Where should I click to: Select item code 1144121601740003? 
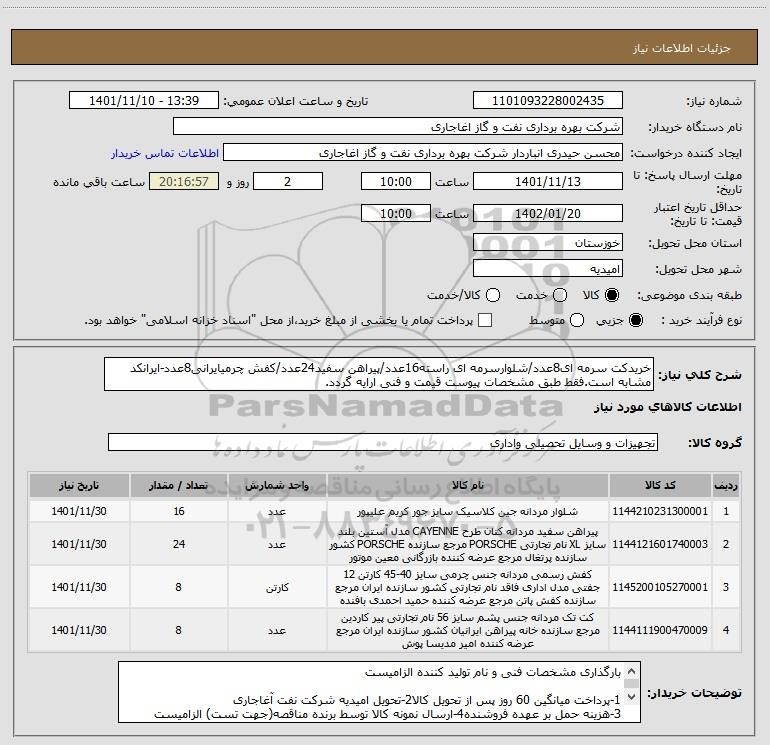click(660, 544)
